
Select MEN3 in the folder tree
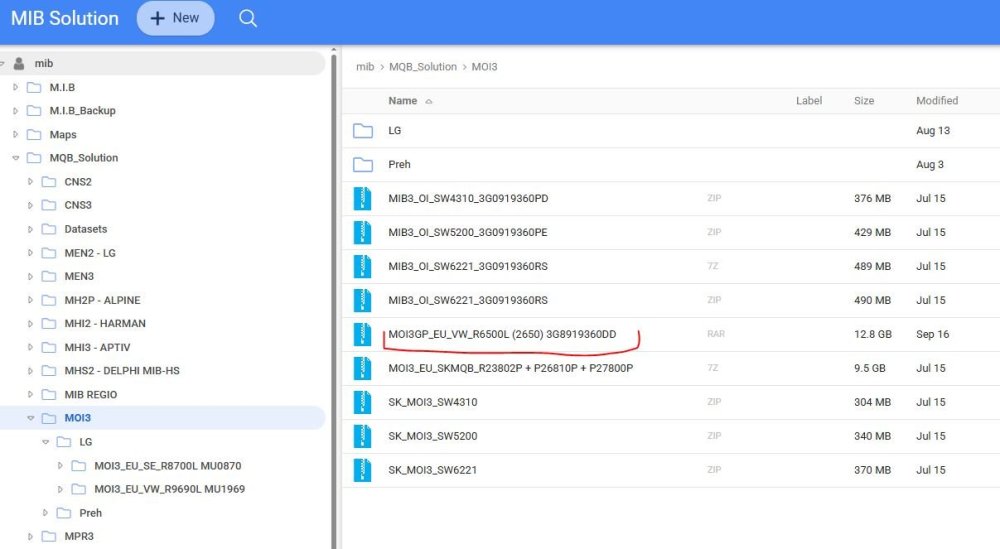coord(79,276)
